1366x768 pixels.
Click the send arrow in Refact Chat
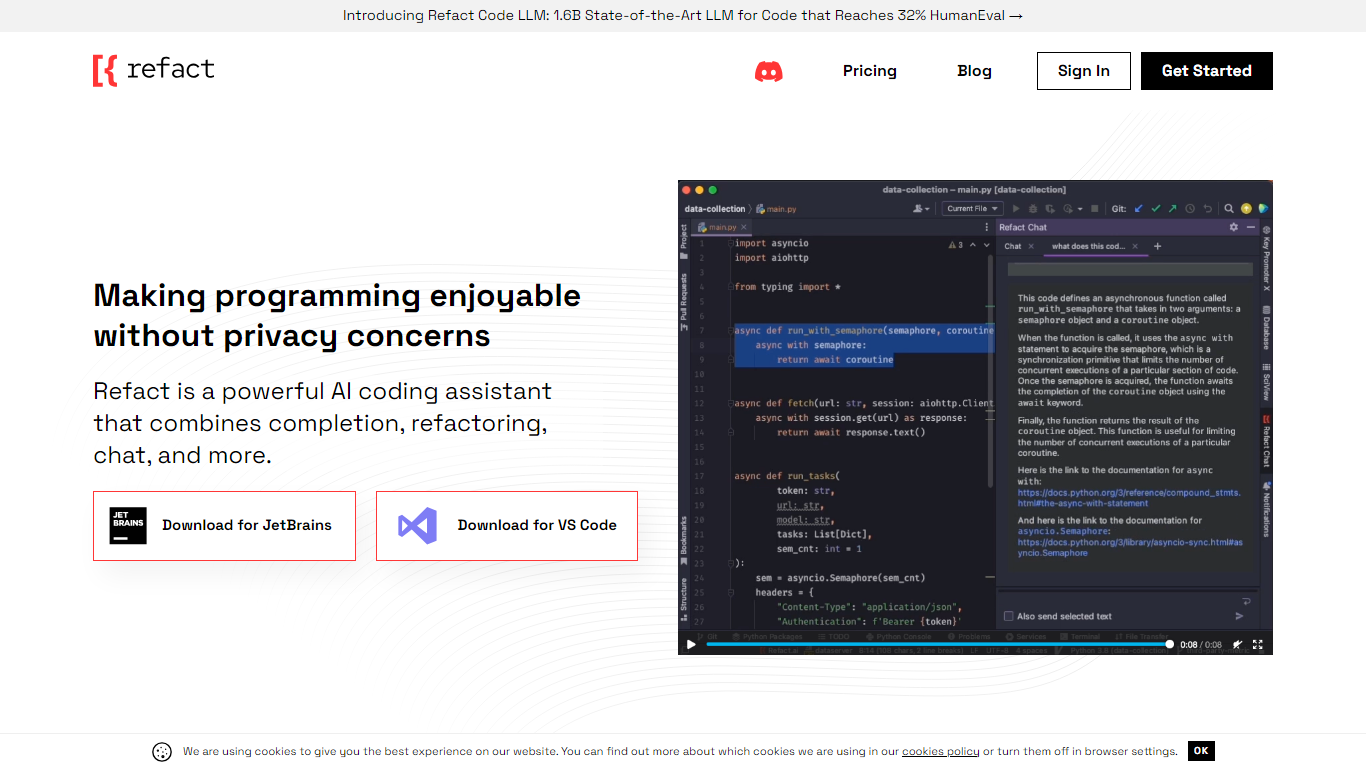1240,616
